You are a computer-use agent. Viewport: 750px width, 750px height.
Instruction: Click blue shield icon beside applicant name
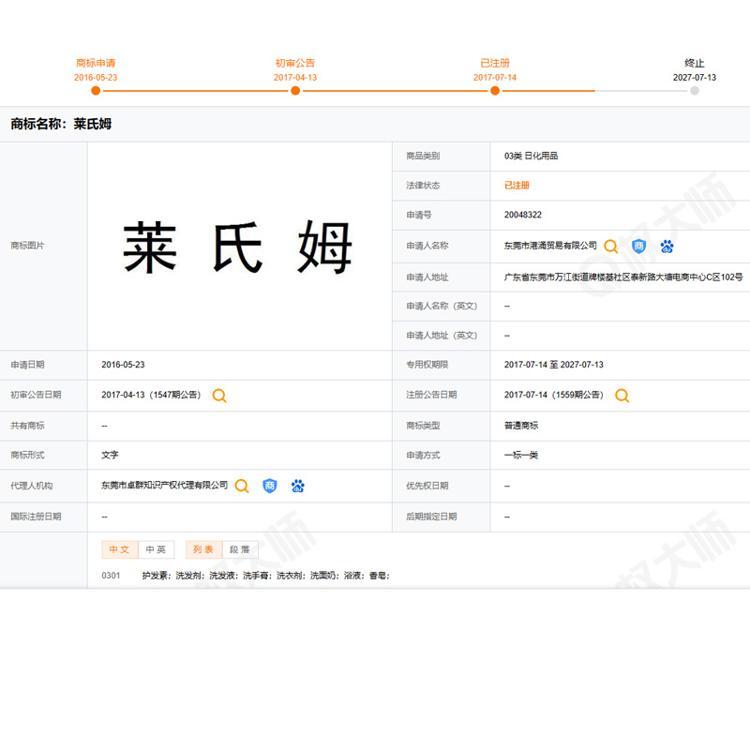[639, 246]
